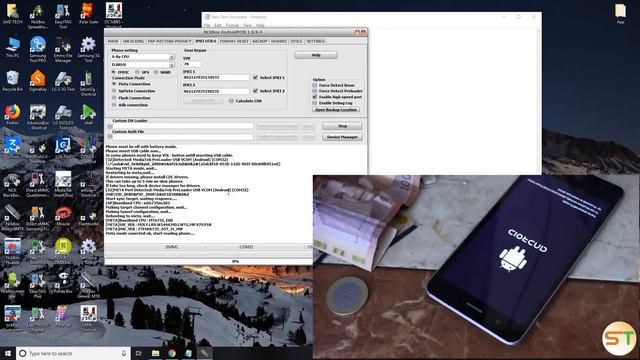Switch to the FORMAT-RESET tab
Image resolution: width=640 pixels, height=360 pixels.
[x=234, y=41]
